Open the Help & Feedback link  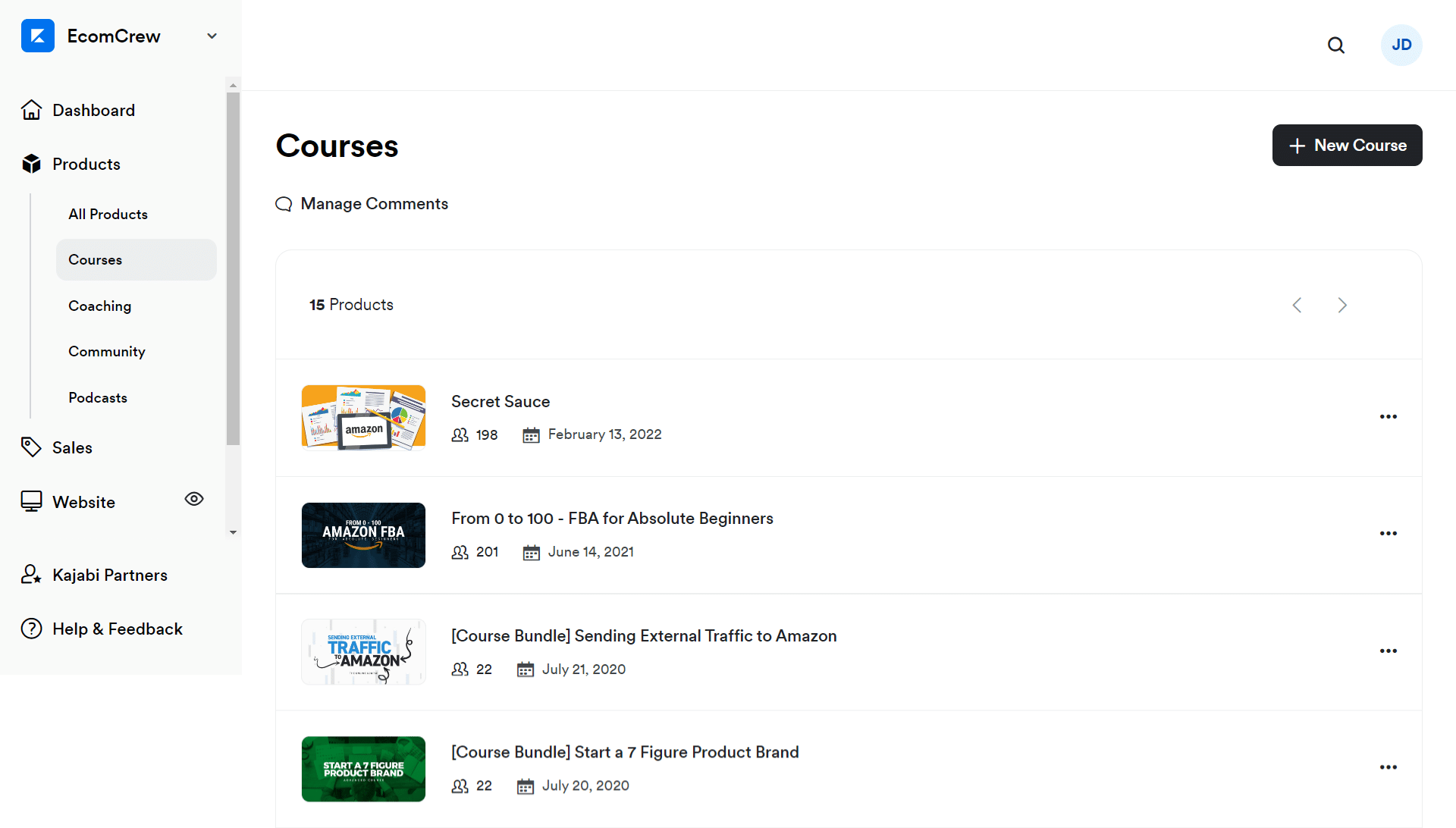118,629
